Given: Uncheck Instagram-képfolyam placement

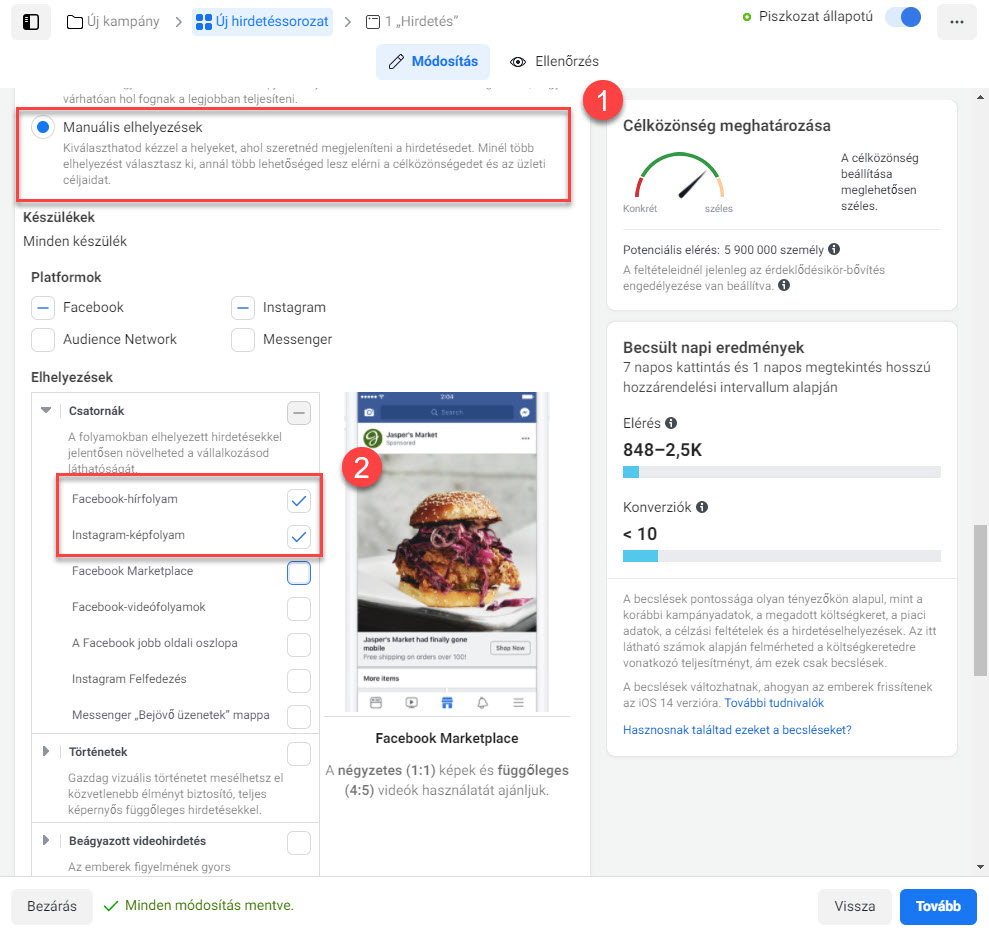Looking at the screenshot, I should [299, 537].
